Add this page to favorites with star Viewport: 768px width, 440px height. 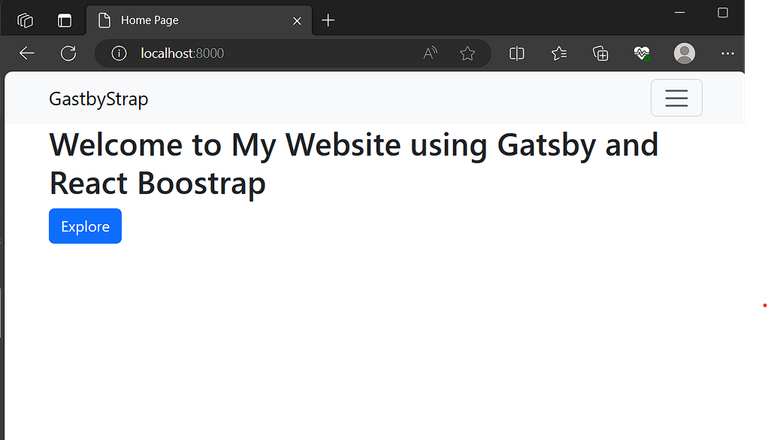(467, 53)
